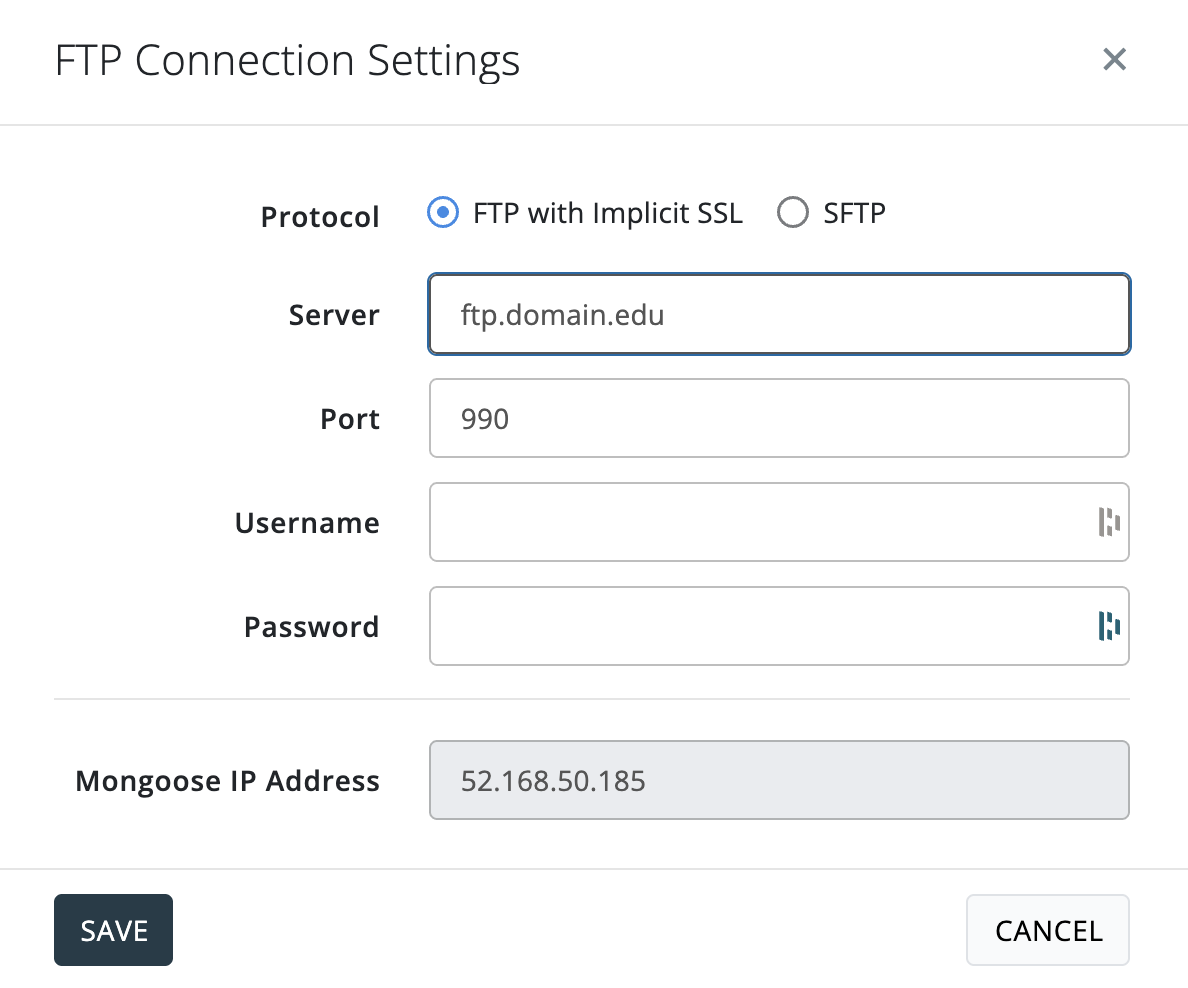The width and height of the screenshot is (1188, 988).
Task: Click the FTP Connection Settings dialog title
Action: coord(287,61)
